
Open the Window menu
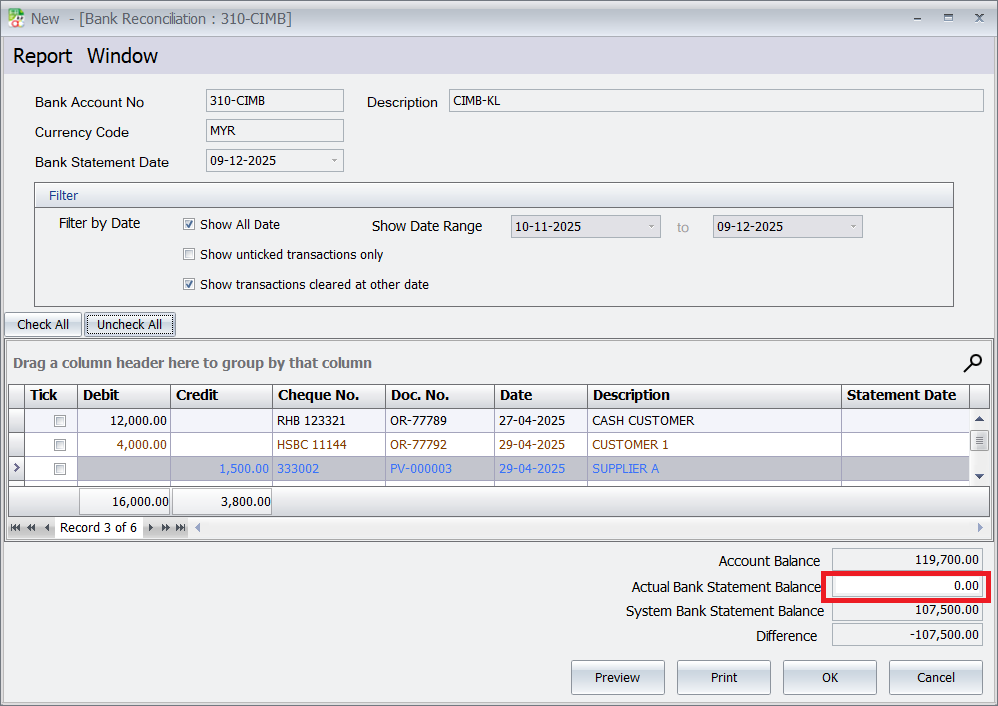tap(122, 56)
